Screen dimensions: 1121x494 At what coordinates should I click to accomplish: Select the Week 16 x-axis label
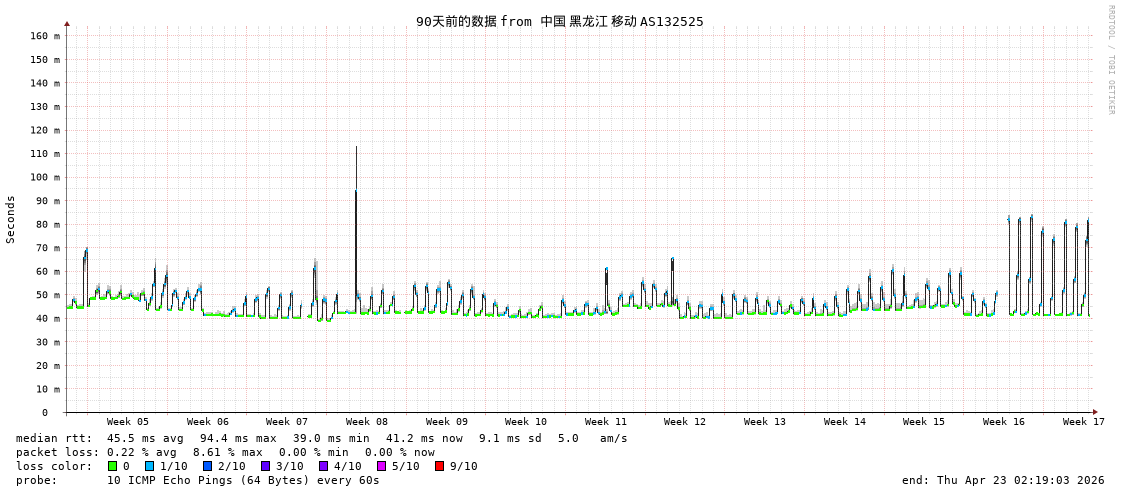coord(1004,422)
